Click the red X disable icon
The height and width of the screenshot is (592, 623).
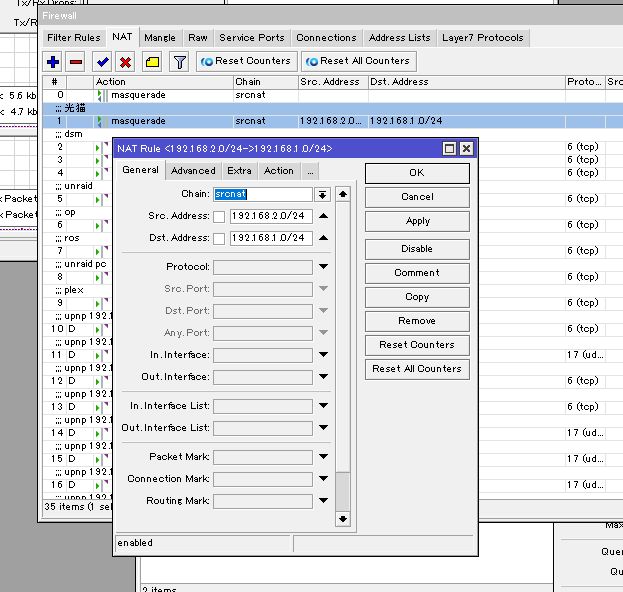pos(126,61)
